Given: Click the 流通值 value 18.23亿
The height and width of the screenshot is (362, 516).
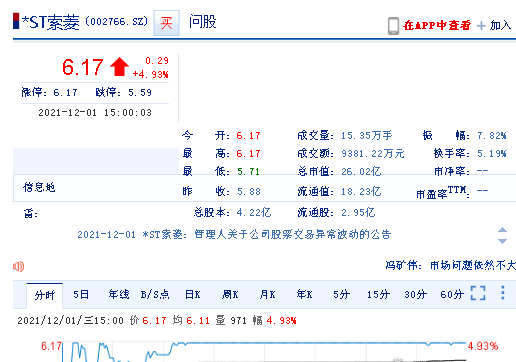Looking at the screenshot, I should click(x=361, y=192).
